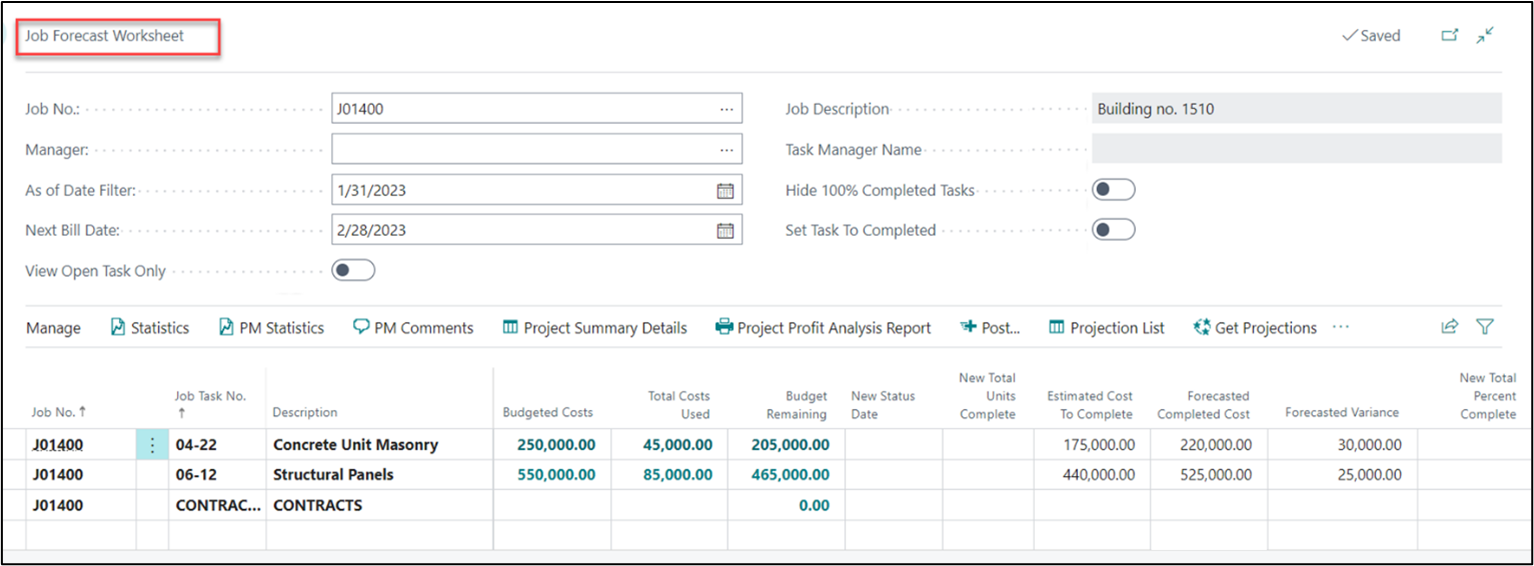This screenshot has width=1534, height=566.
Task: Open Project Profit Analysis Report
Action: click(823, 328)
